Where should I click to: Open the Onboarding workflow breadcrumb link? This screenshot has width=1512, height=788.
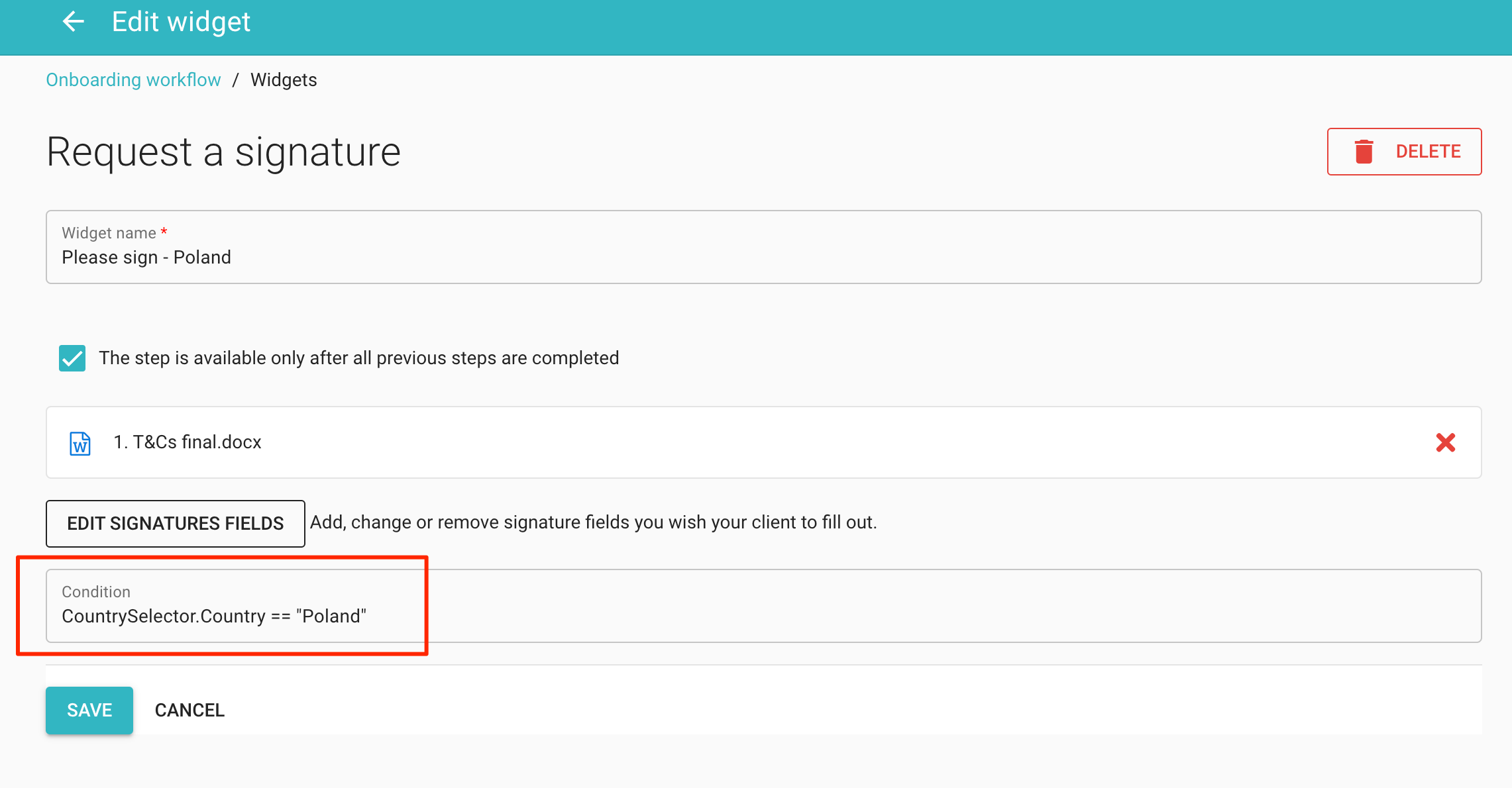[x=133, y=80]
